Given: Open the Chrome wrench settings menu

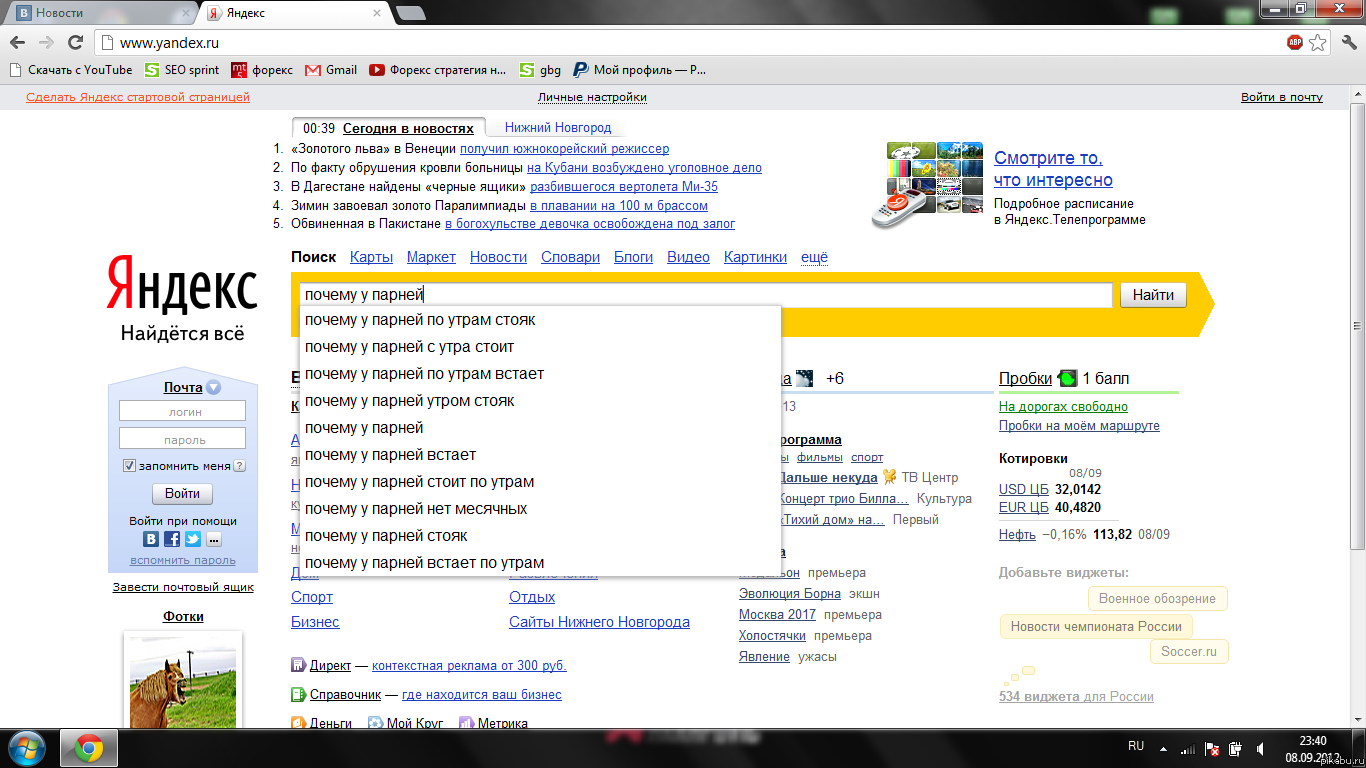Looking at the screenshot, I should coord(1346,43).
